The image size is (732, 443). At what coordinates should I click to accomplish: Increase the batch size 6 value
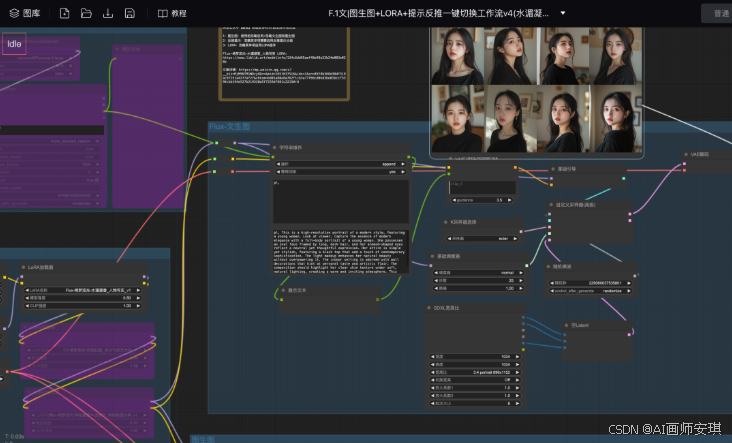coord(517,403)
